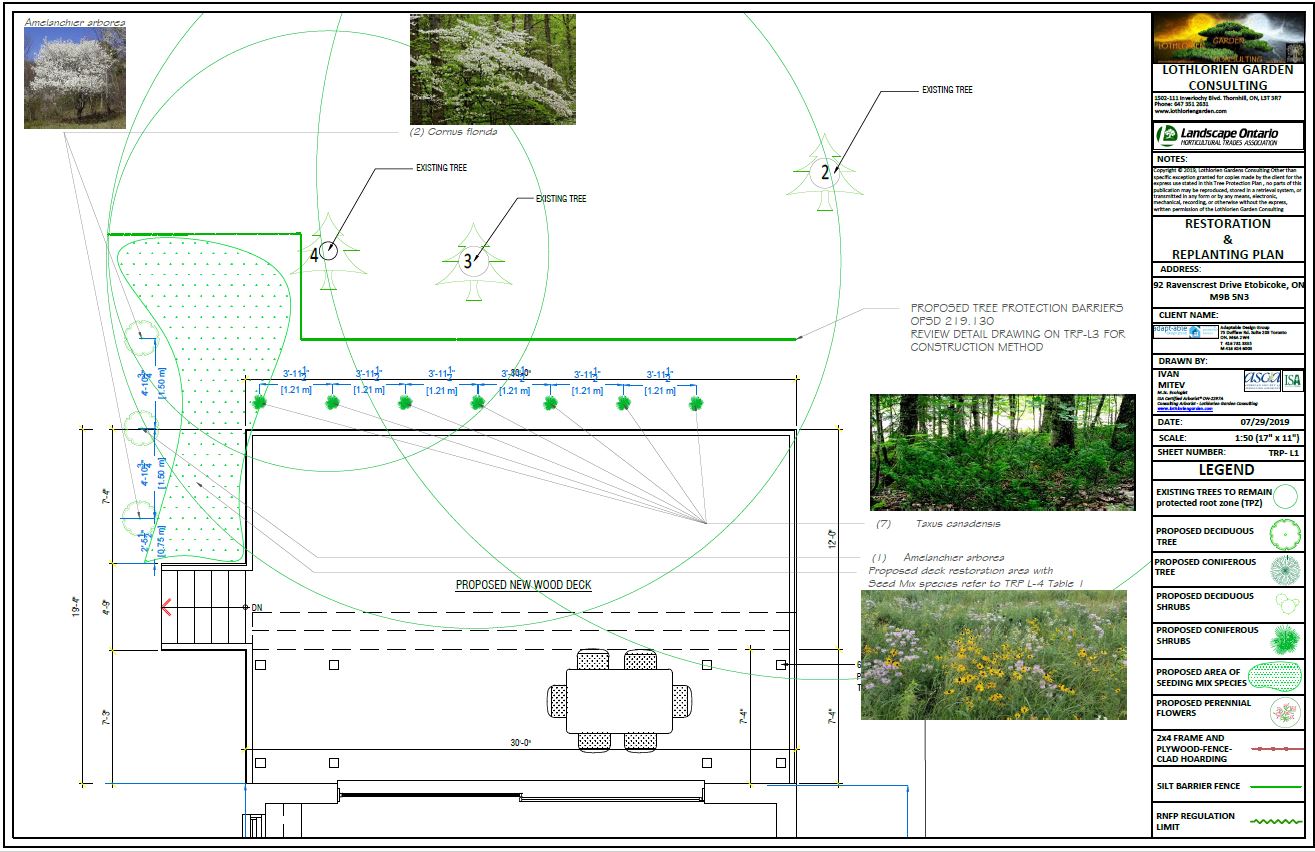Select the Proposed Coniferous Shrubs legend symbol

coord(1285,638)
